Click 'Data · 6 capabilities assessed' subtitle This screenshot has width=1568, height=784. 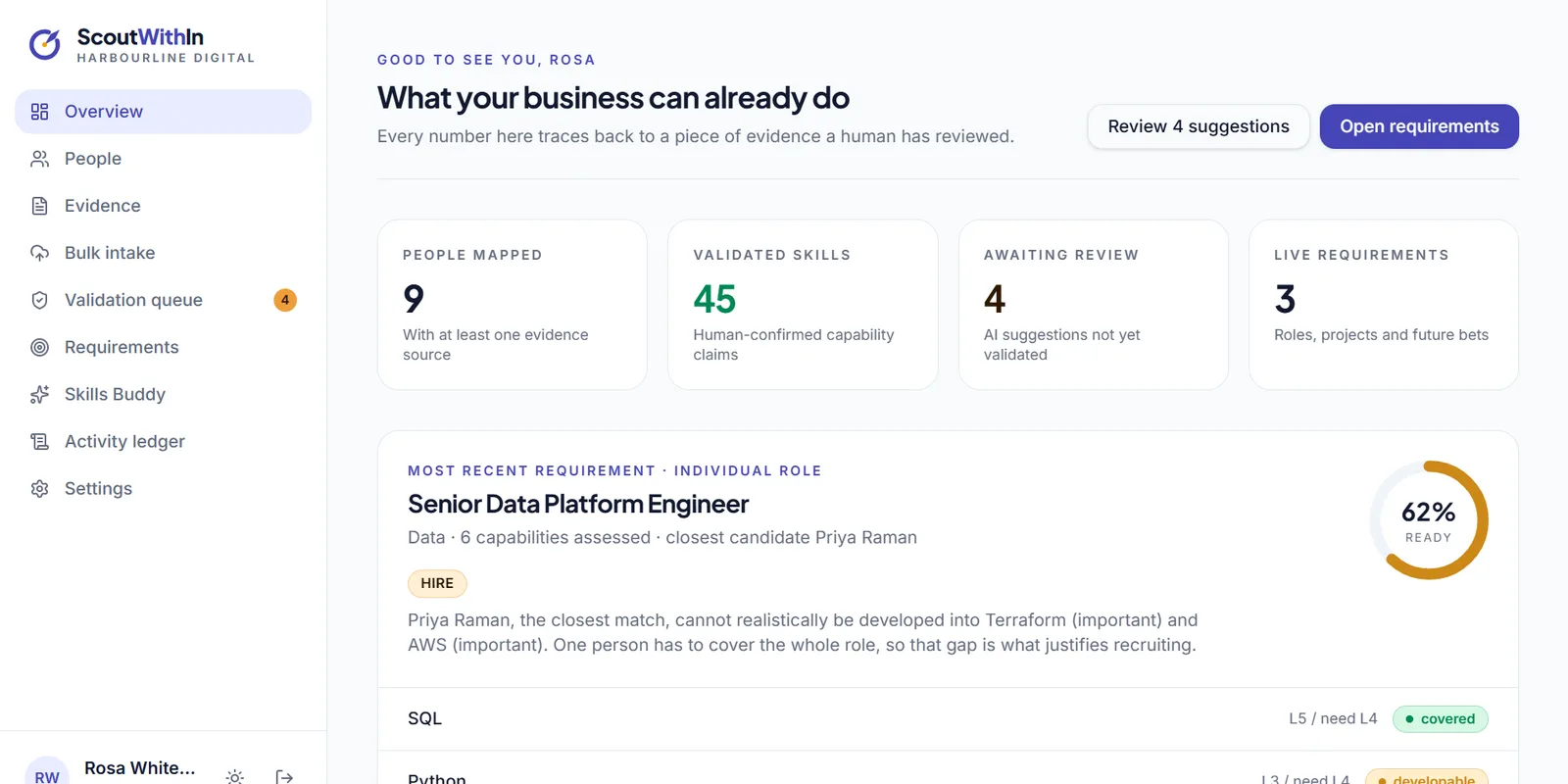click(x=529, y=537)
